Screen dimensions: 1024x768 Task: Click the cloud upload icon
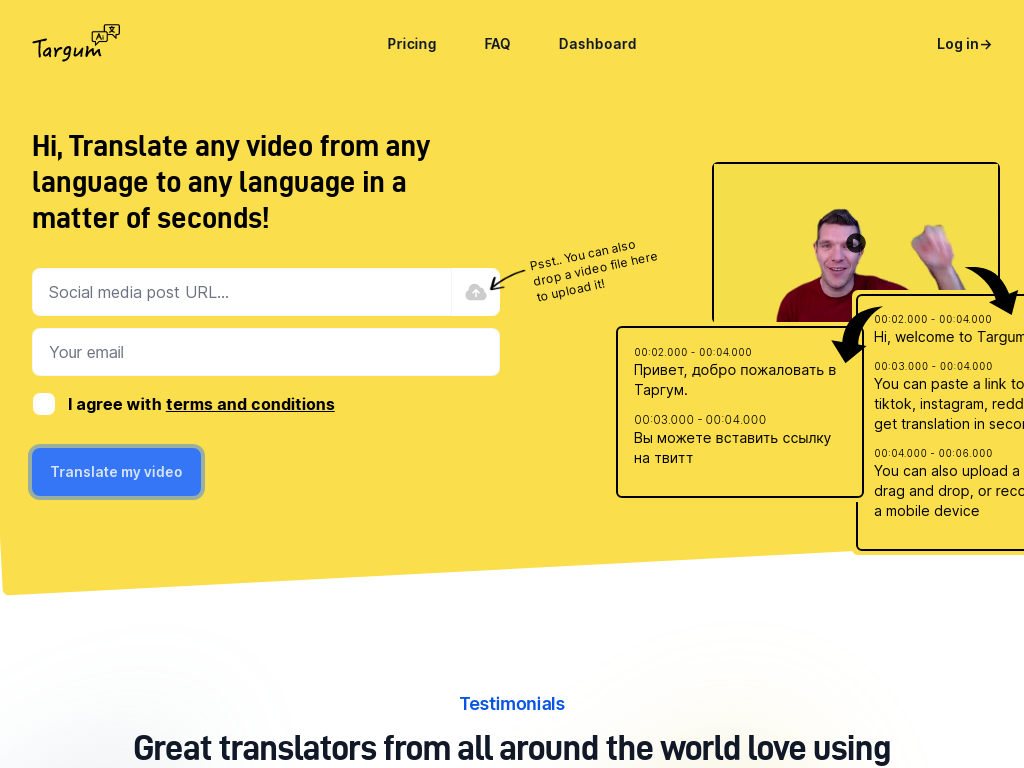(475, 292)
